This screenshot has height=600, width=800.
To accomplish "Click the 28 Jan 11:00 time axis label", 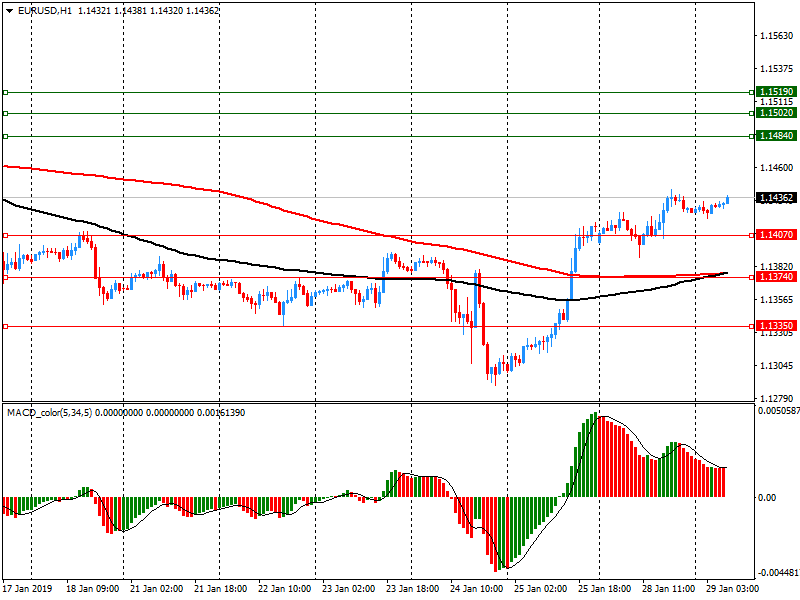I will coord(668,588).
